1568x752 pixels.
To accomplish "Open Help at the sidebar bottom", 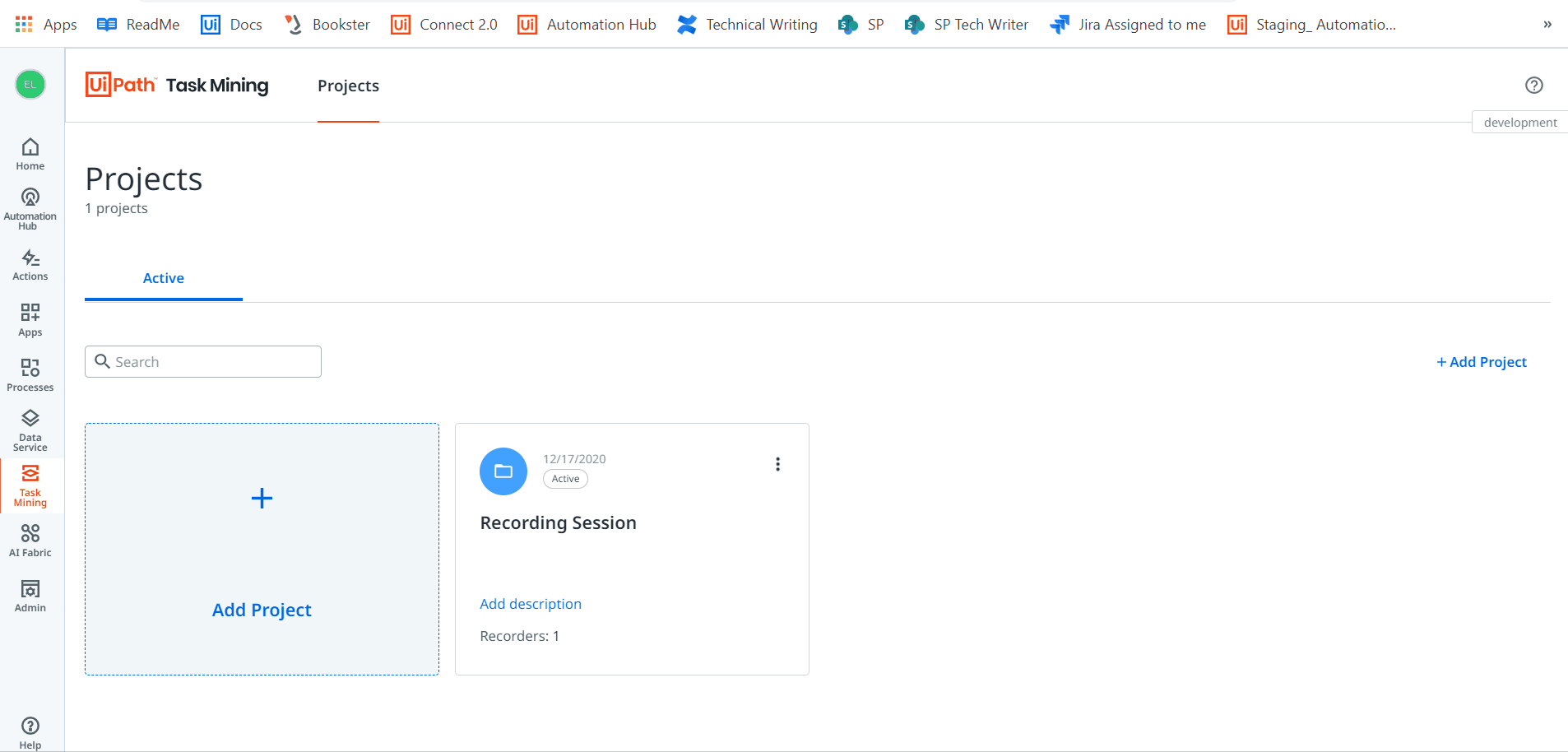I will [30, 733].
